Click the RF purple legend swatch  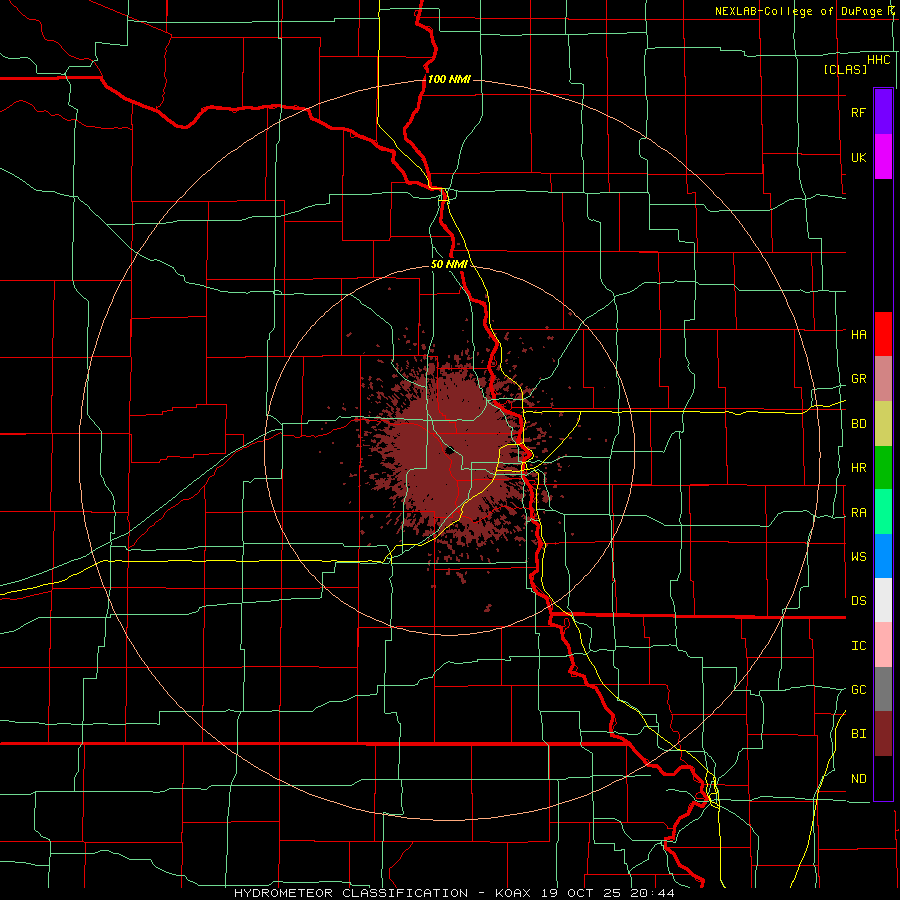[x=883, y=112]
